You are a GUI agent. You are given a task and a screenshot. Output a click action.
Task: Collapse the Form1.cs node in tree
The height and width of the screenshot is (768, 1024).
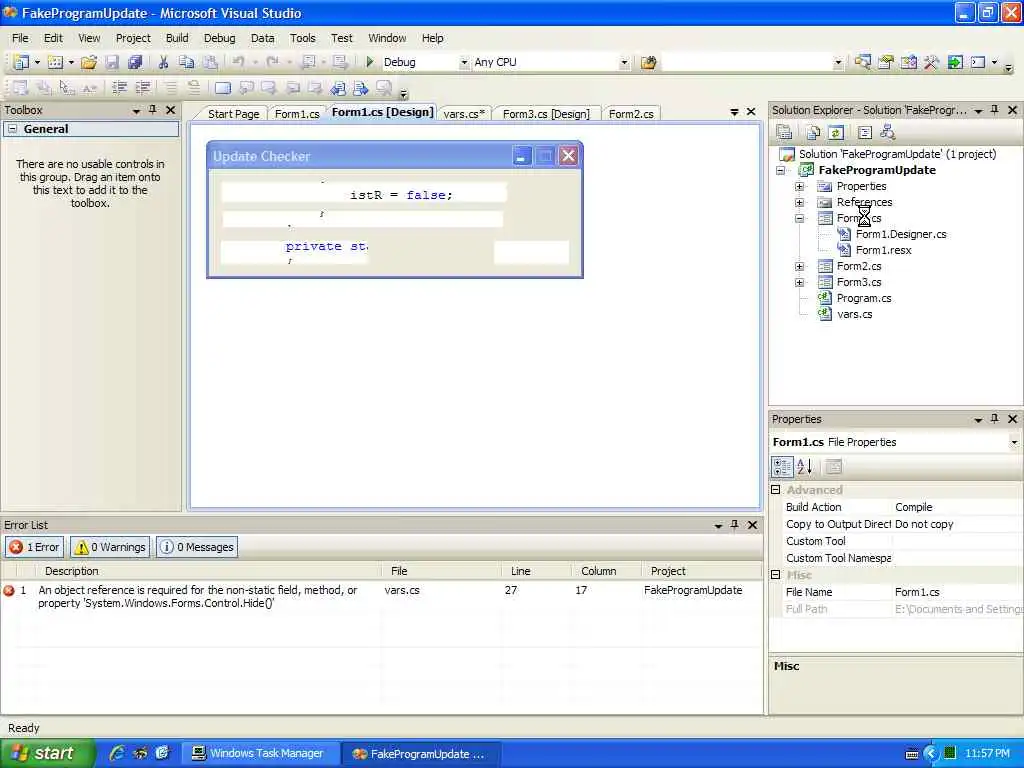[x=799, y=218]
